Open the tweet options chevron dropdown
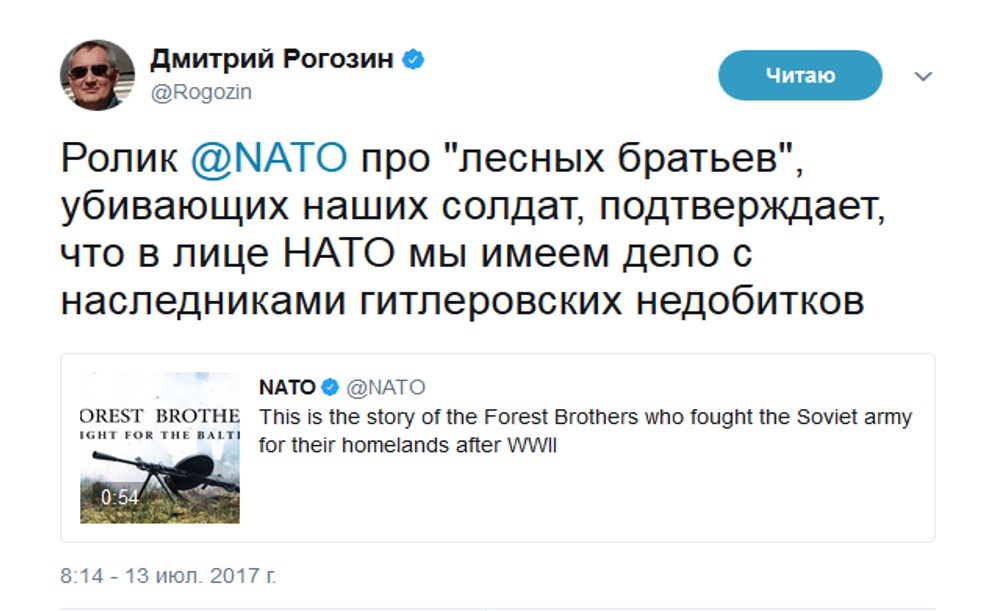This screenshot has width=987, height=611. tap(924, 76)
